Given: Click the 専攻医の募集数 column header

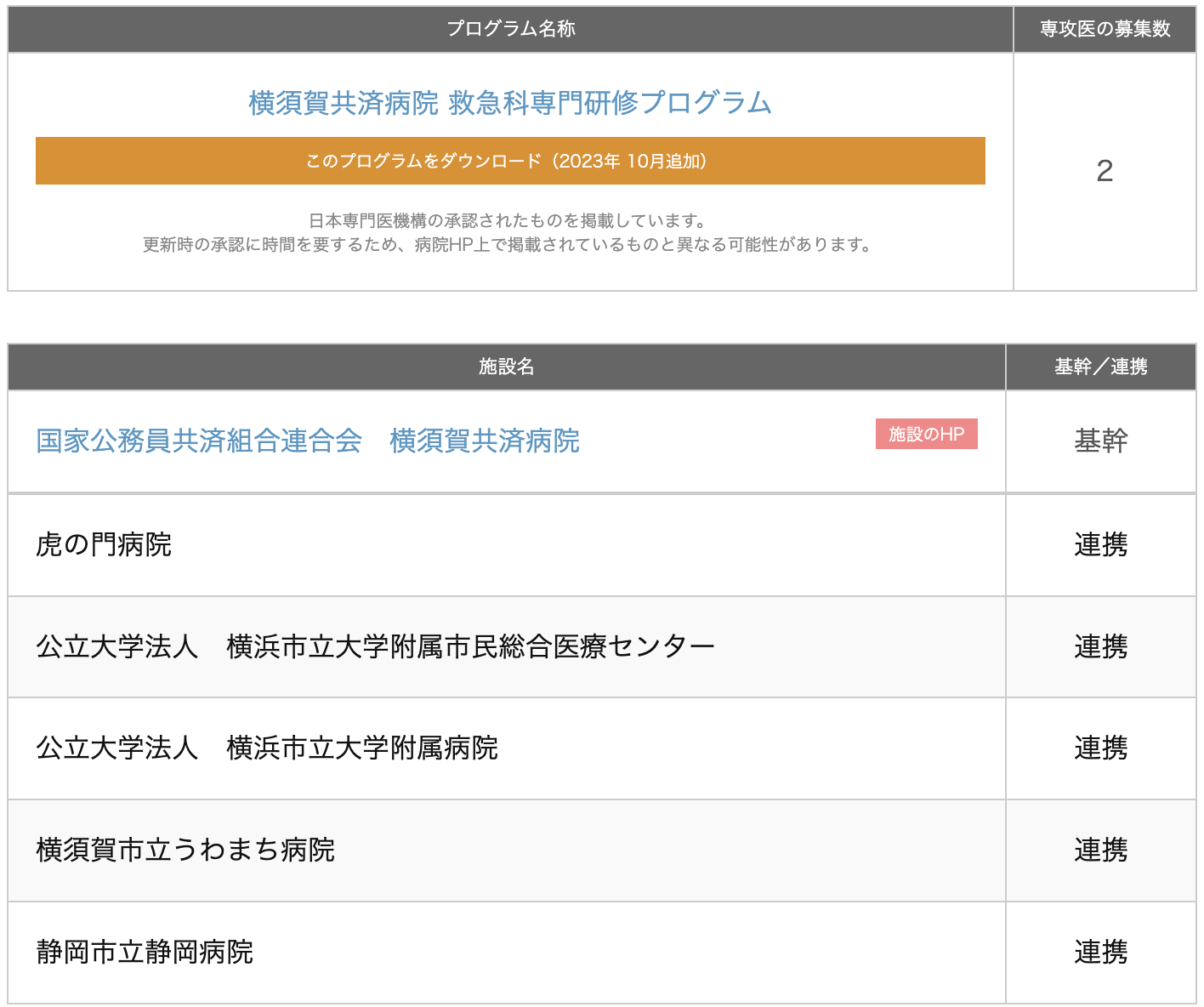Looking at the screenshot, I should tap(1105, 29).
